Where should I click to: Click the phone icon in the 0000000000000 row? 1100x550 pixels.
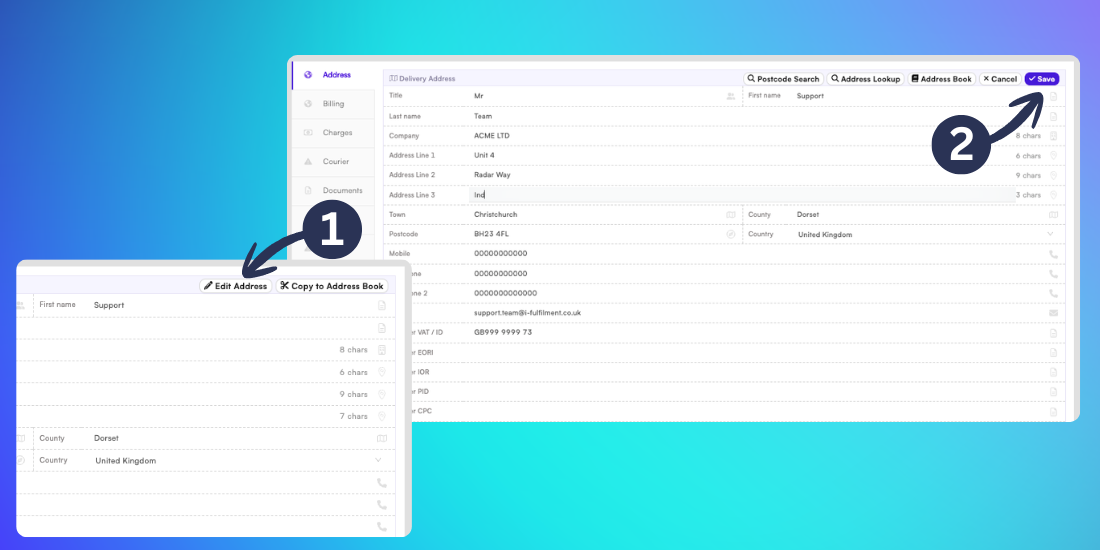[1053, 293]
